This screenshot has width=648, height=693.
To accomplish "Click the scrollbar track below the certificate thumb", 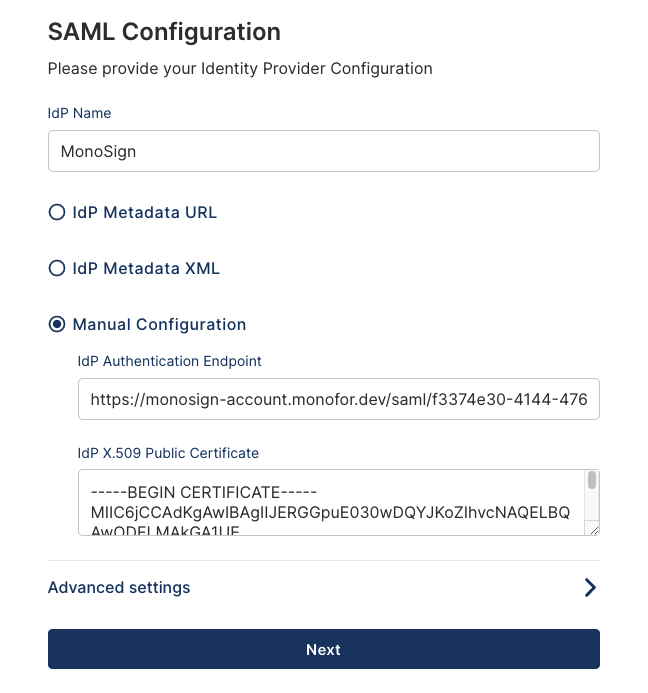I will click(x=592, y=508).
